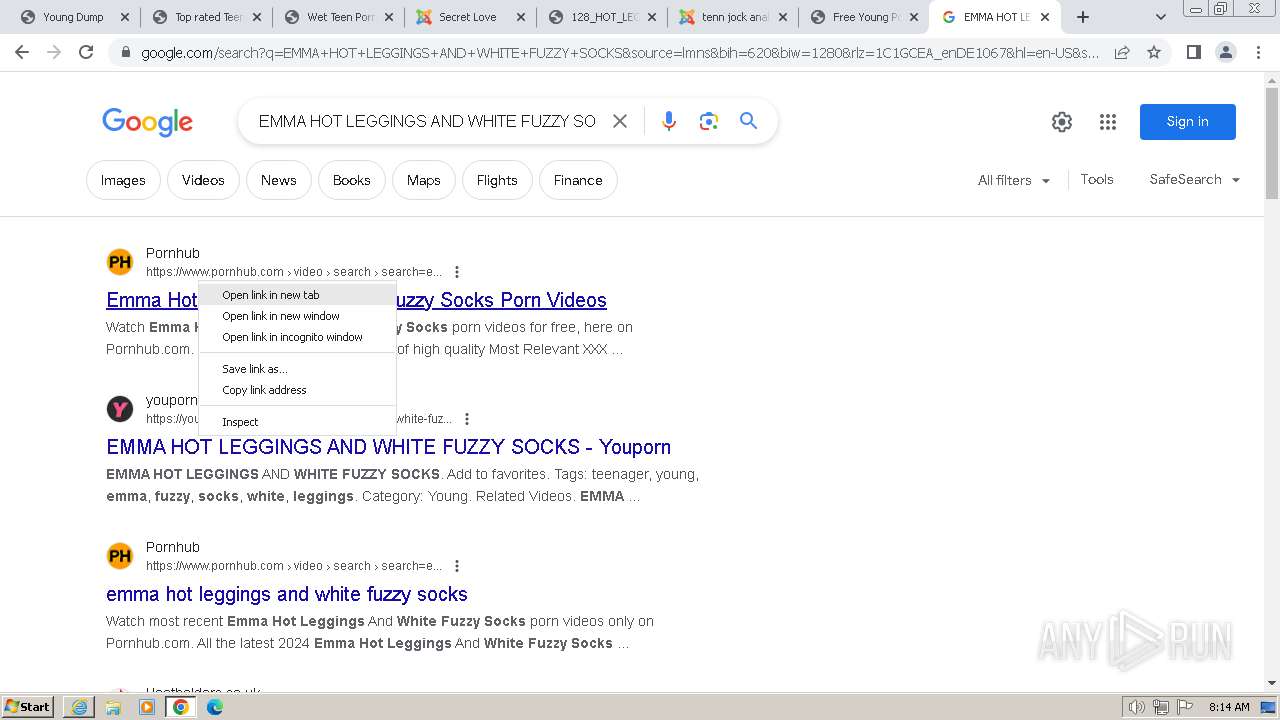Filter results by Videos
1280x720 pixels.
pyautogui.click(x=203, y=180)
